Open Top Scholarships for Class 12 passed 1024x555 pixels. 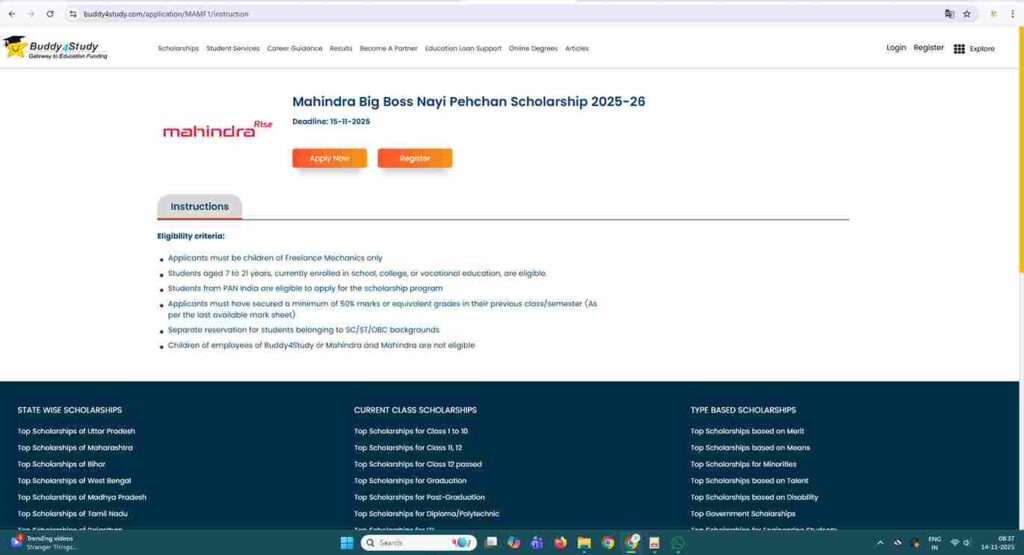pos(418,464)
